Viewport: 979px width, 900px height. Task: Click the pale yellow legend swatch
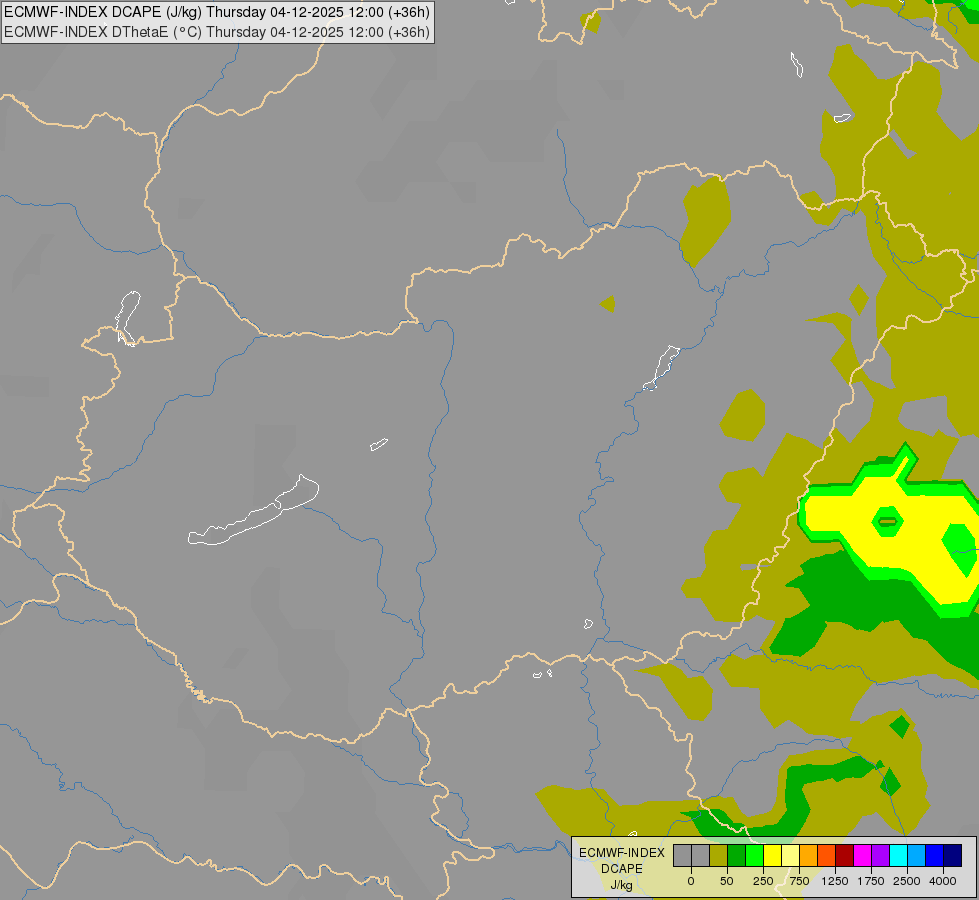pos(790,856)
